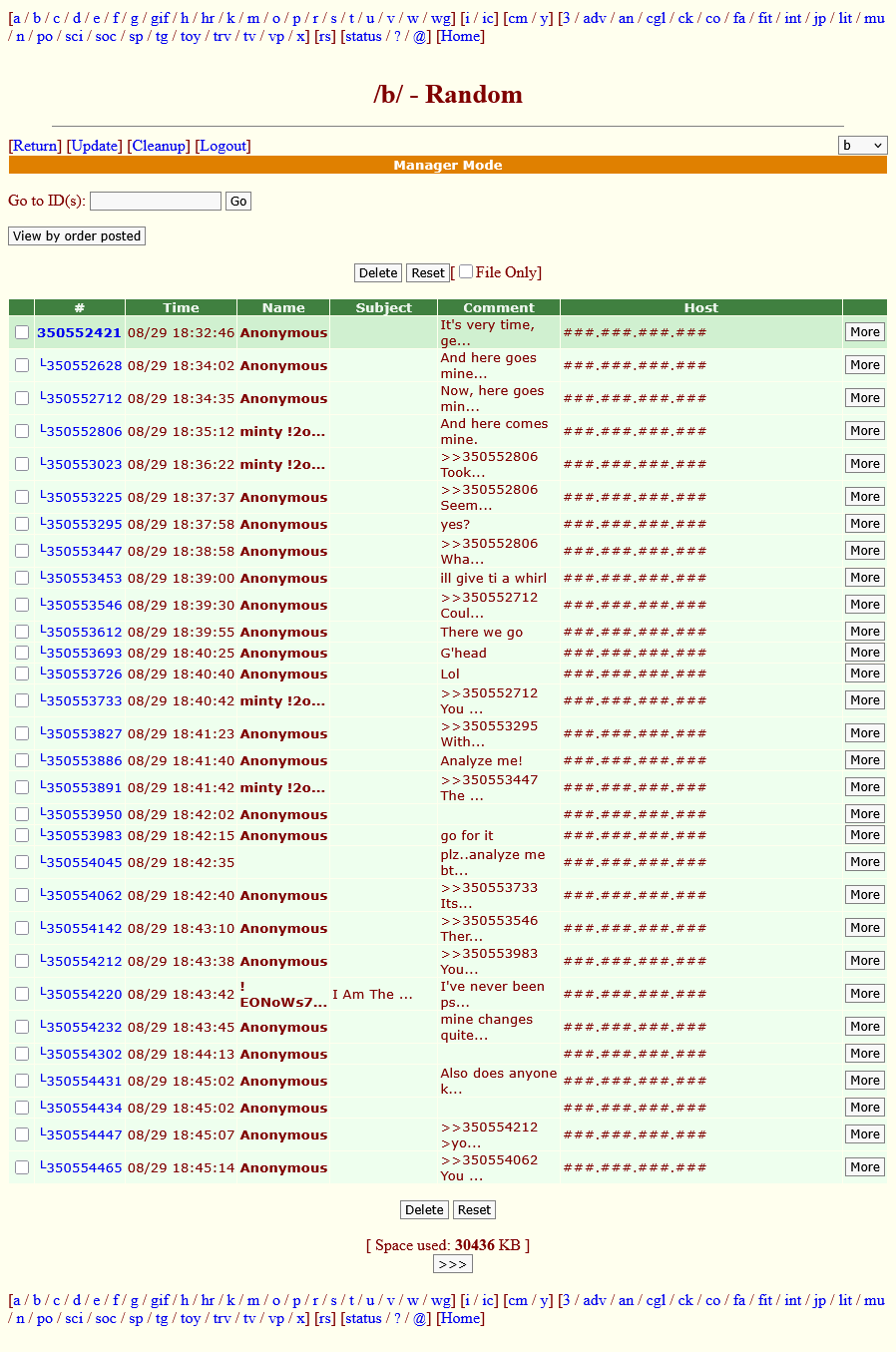The image size is (896, 1352).
Task: Click the Update link
Action: (95, 146)
